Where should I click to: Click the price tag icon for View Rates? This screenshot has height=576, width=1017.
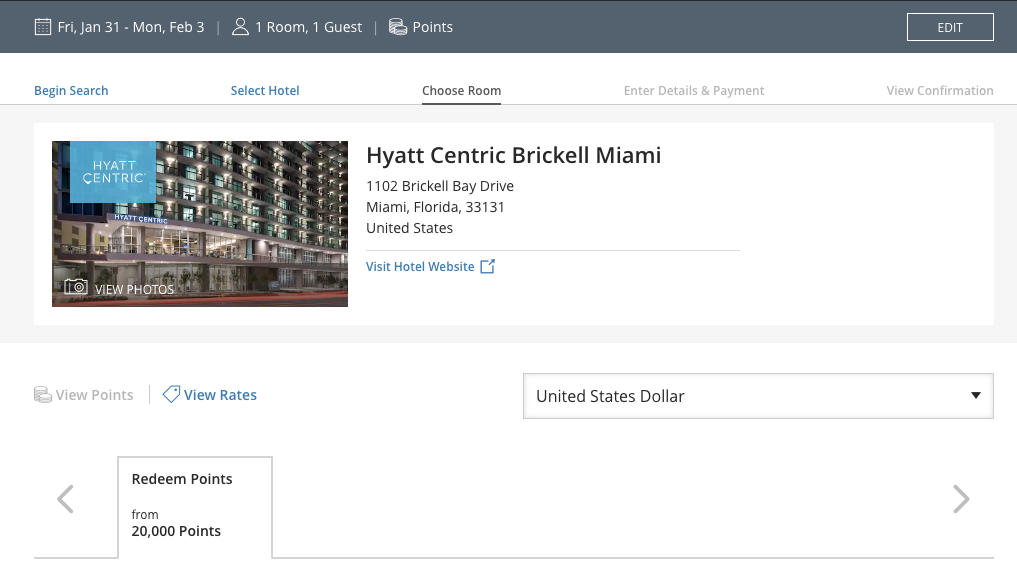point(171,395)
